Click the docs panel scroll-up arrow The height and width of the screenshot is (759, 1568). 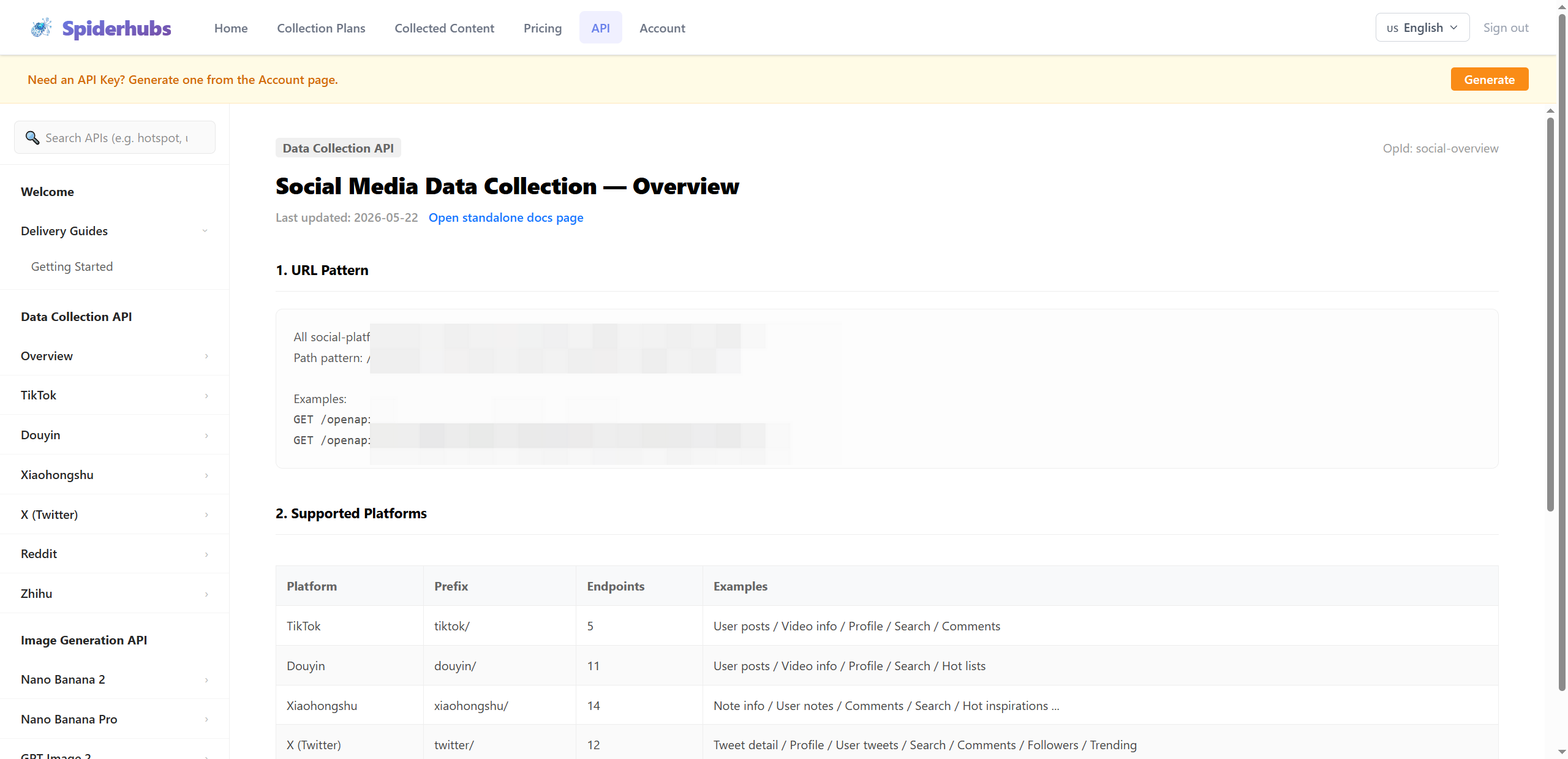point(1550,111)
